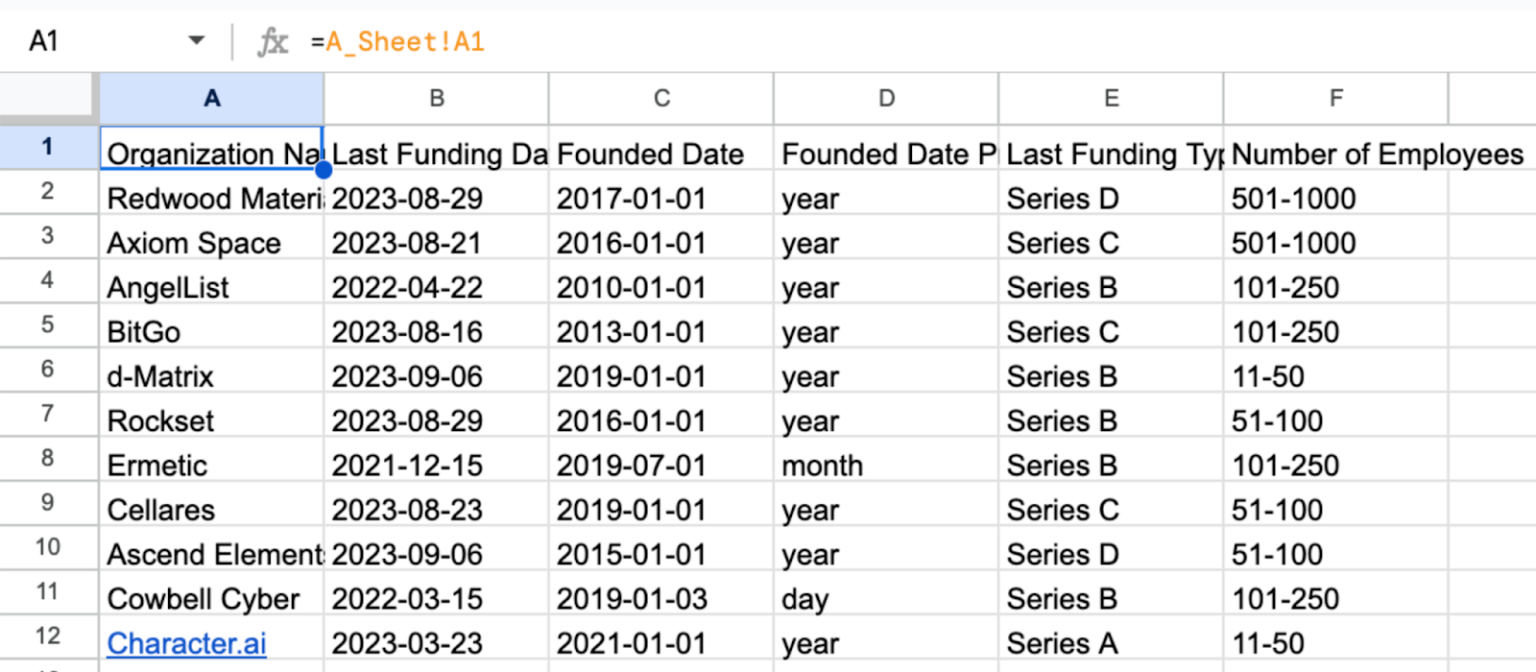Image resolution: width=1536 pixels, height=672 pixels.
Task: Select column B header
Action: (x=435, y=98)
